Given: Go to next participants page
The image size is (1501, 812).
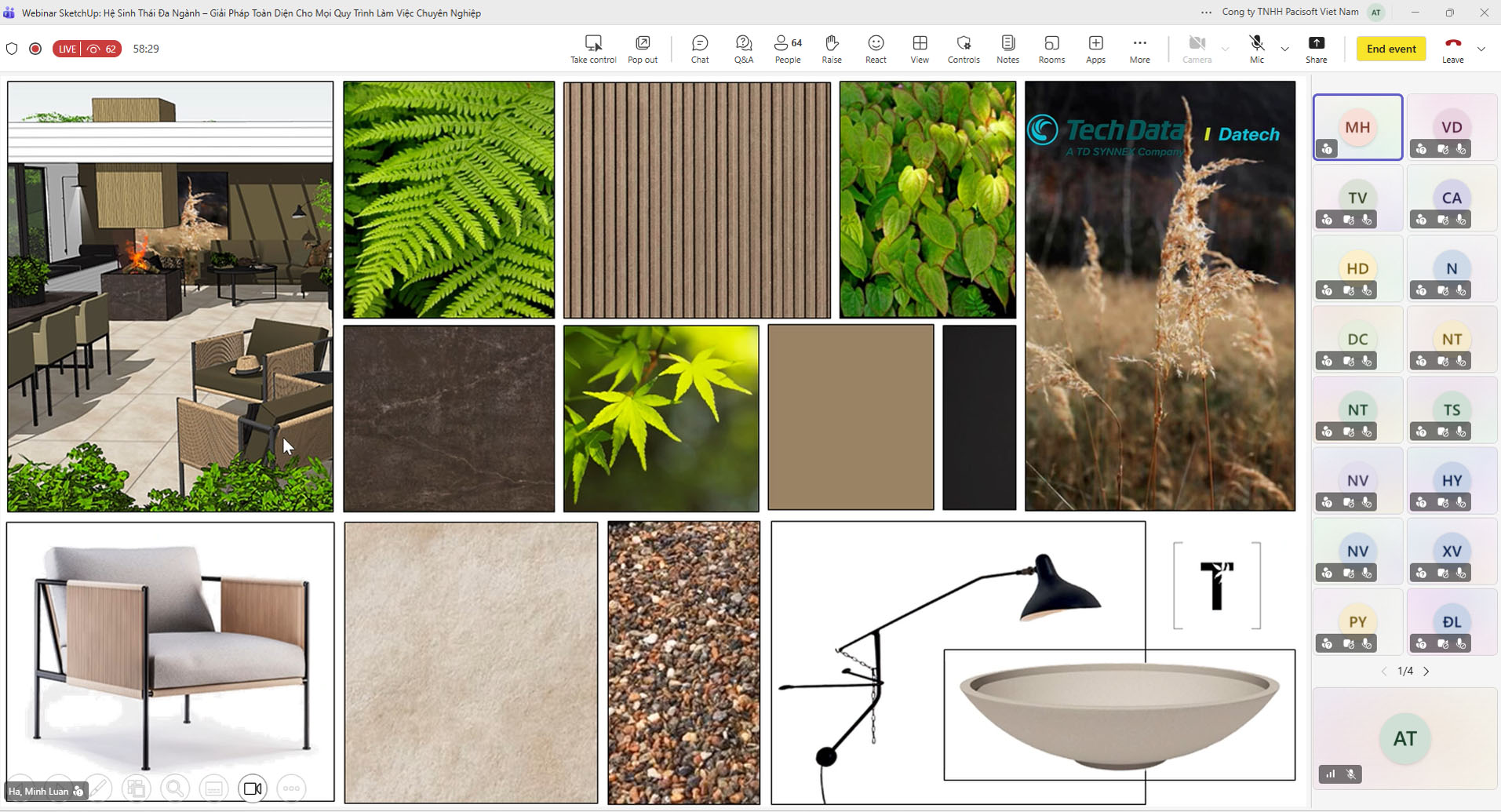Looking at the screenshot, I should pos(1426,672).
